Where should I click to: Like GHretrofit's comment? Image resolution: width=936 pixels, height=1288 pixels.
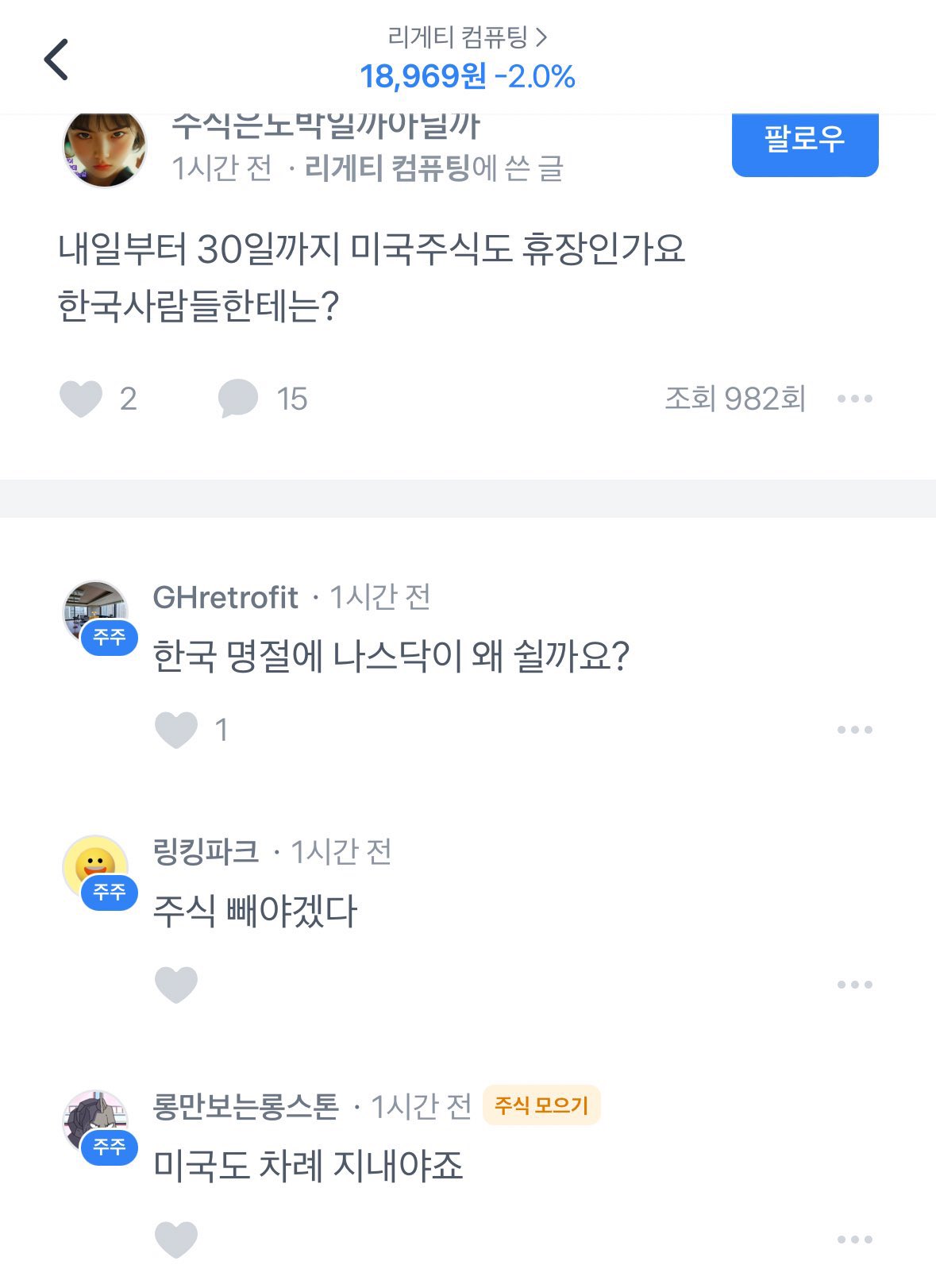(175, 730)
